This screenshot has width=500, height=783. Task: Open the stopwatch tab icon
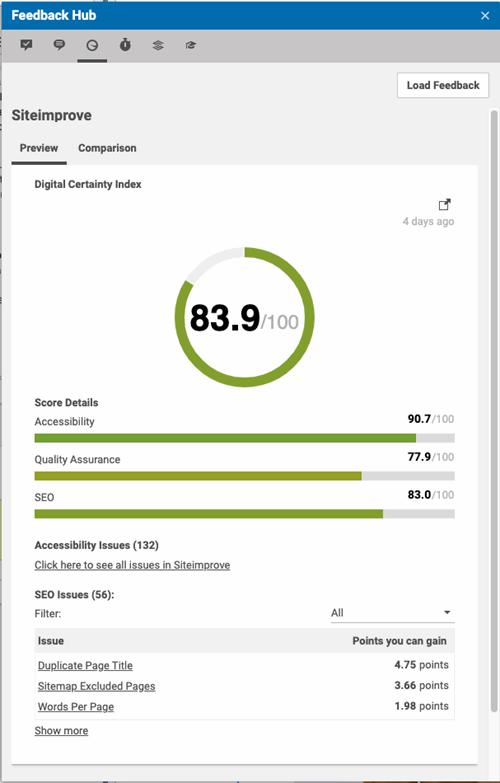point(125,45)
